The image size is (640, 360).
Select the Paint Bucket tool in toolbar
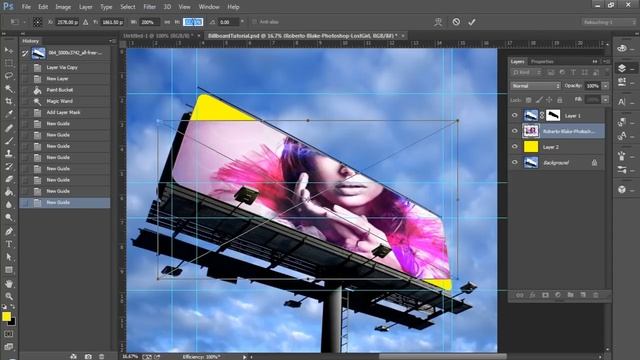click(9, 191)
